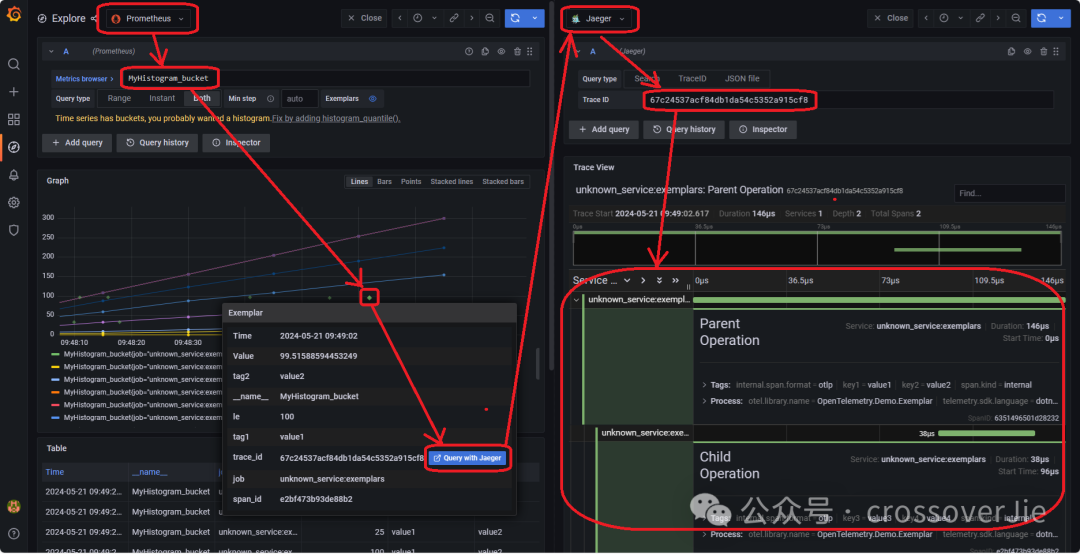Viewport: 1080px width, 555px height.
Task: Switch graph style to Points
Action: [411, 182]
